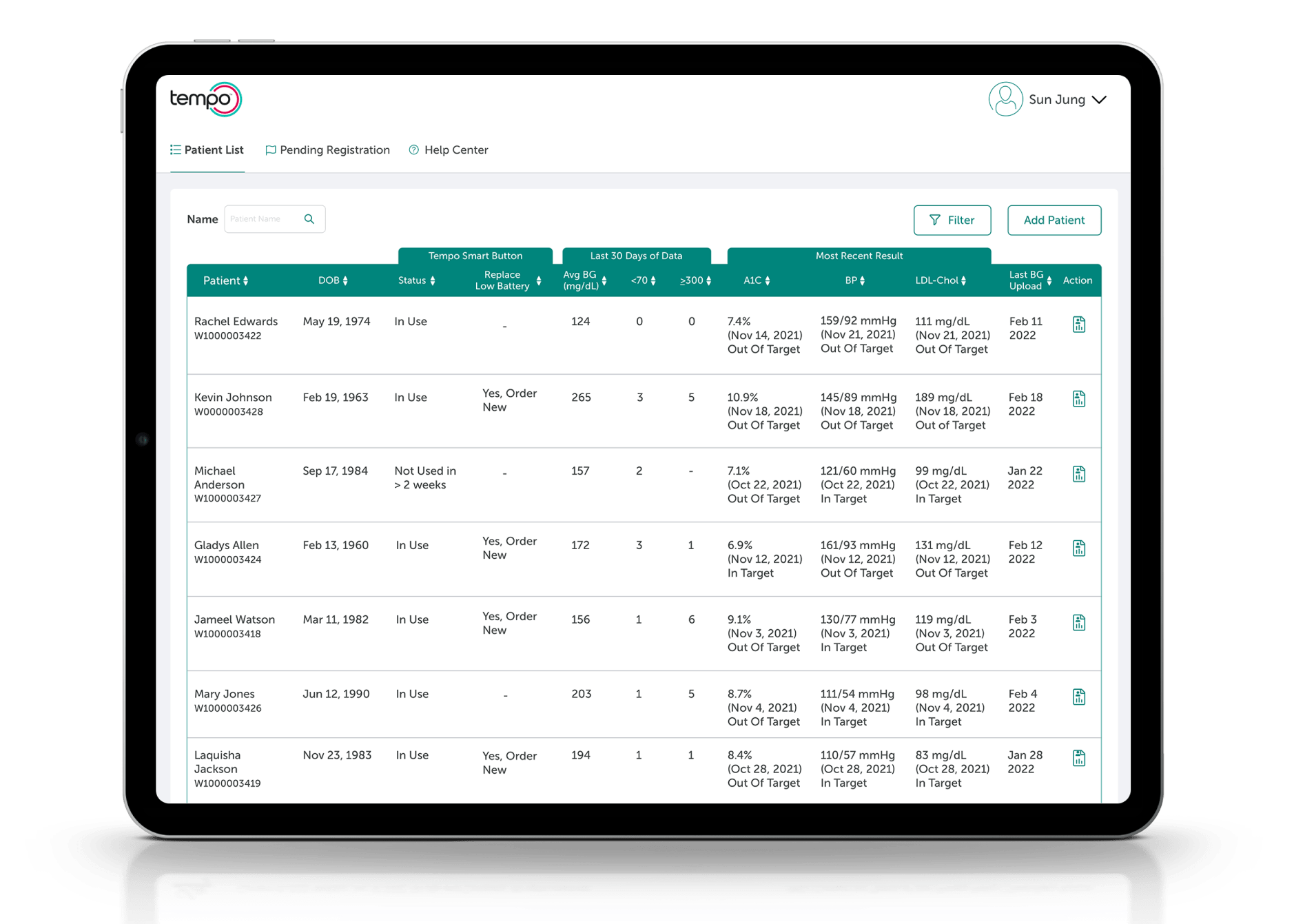Viewport: 1294px width, 924px height.
Task: Click BP value 121/60 mmHg
Action: 858,471
